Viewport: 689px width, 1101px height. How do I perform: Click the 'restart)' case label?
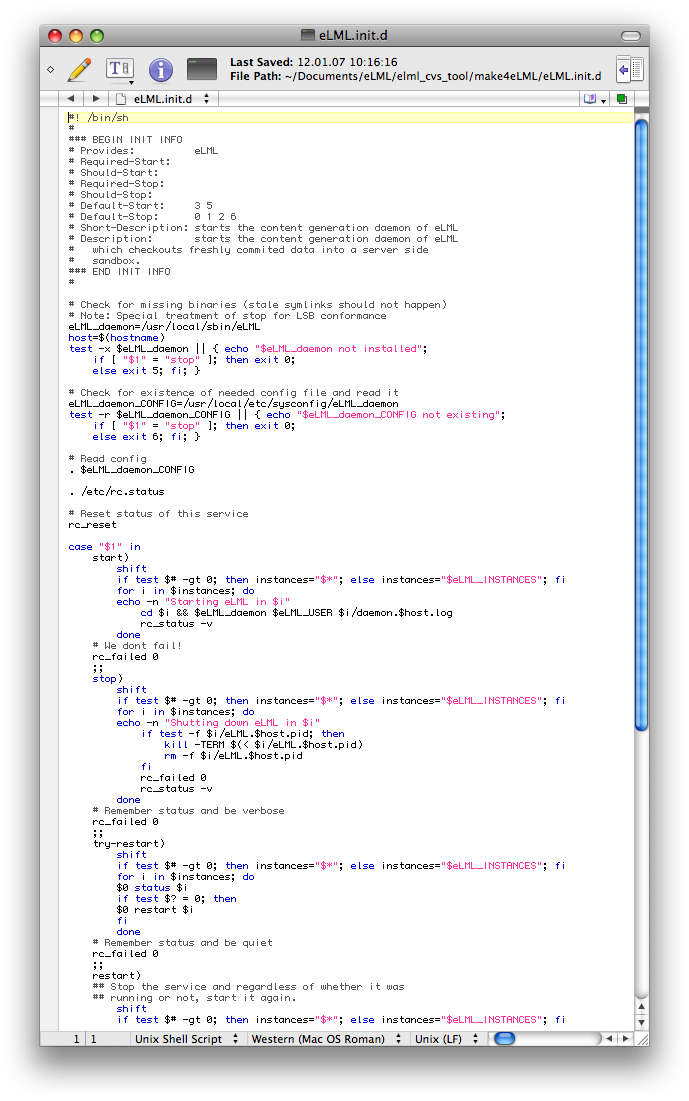[x=117, y=976]
